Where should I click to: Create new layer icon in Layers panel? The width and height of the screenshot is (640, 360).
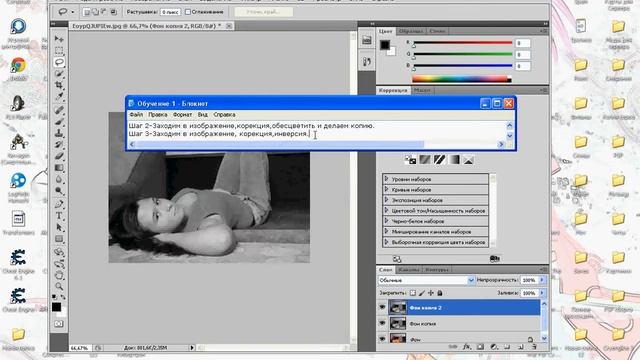tap(520, 347)
